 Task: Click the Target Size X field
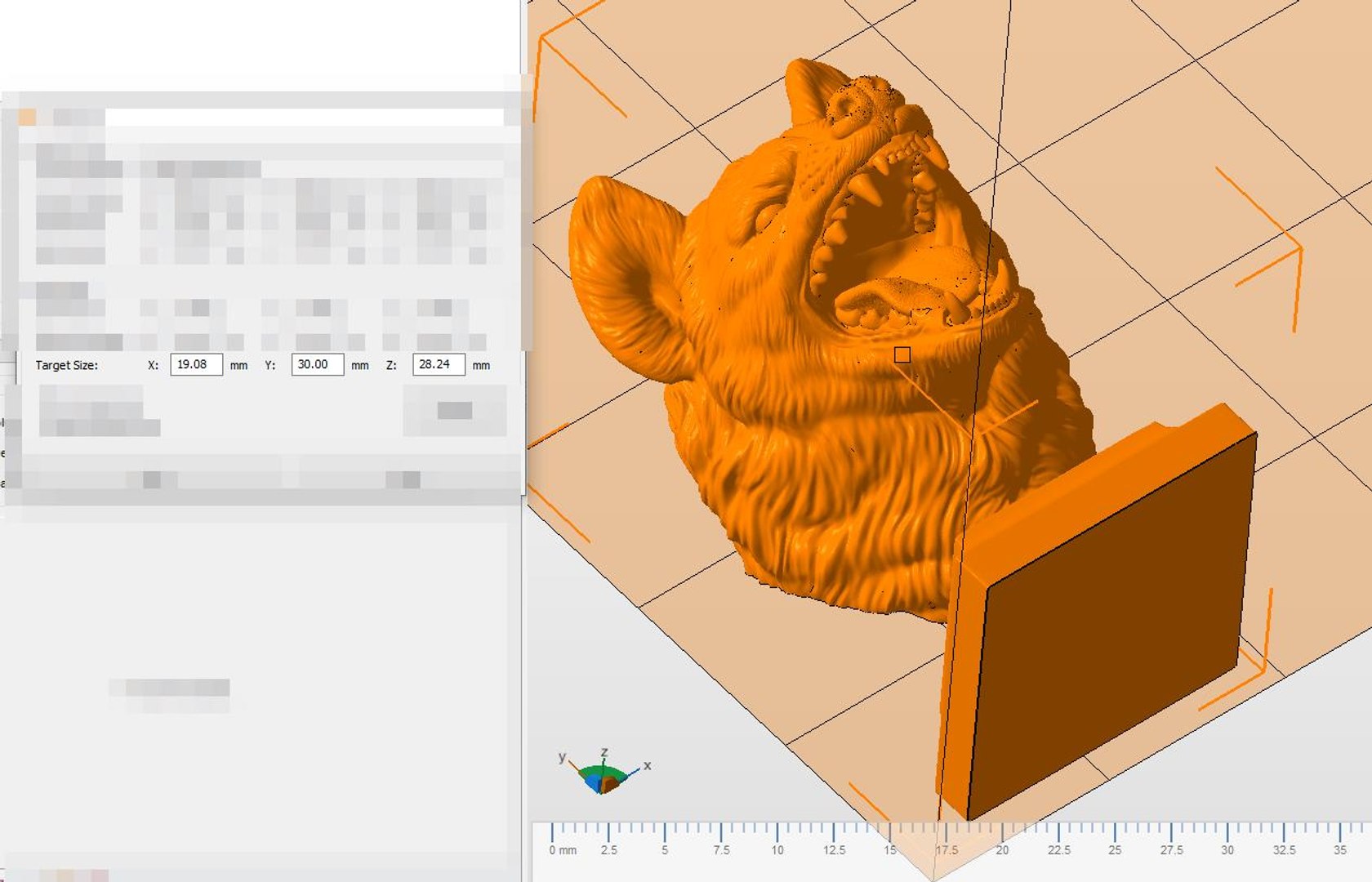[x=196, y=364]
